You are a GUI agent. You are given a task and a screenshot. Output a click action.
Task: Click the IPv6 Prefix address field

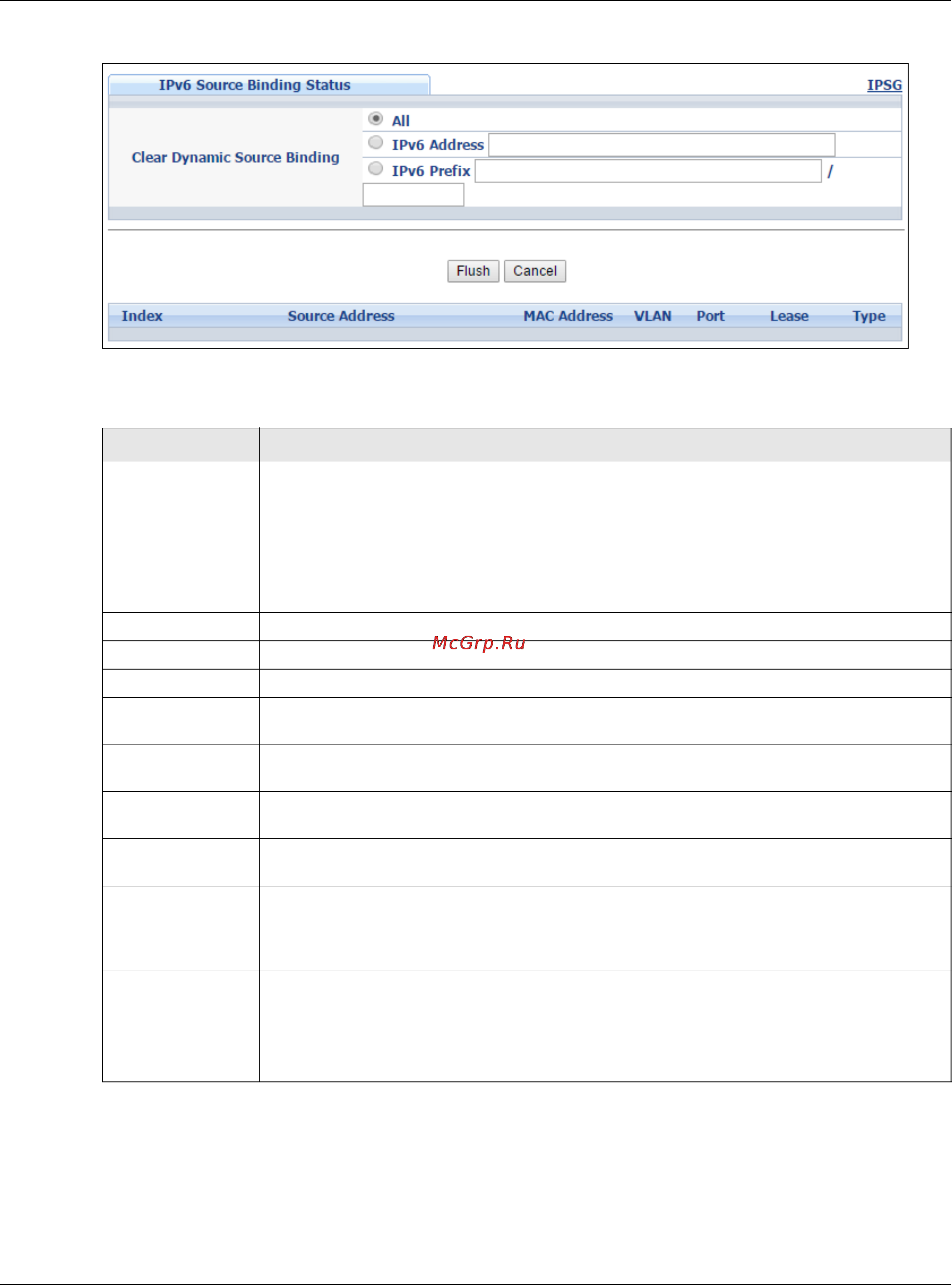[648, 171]
